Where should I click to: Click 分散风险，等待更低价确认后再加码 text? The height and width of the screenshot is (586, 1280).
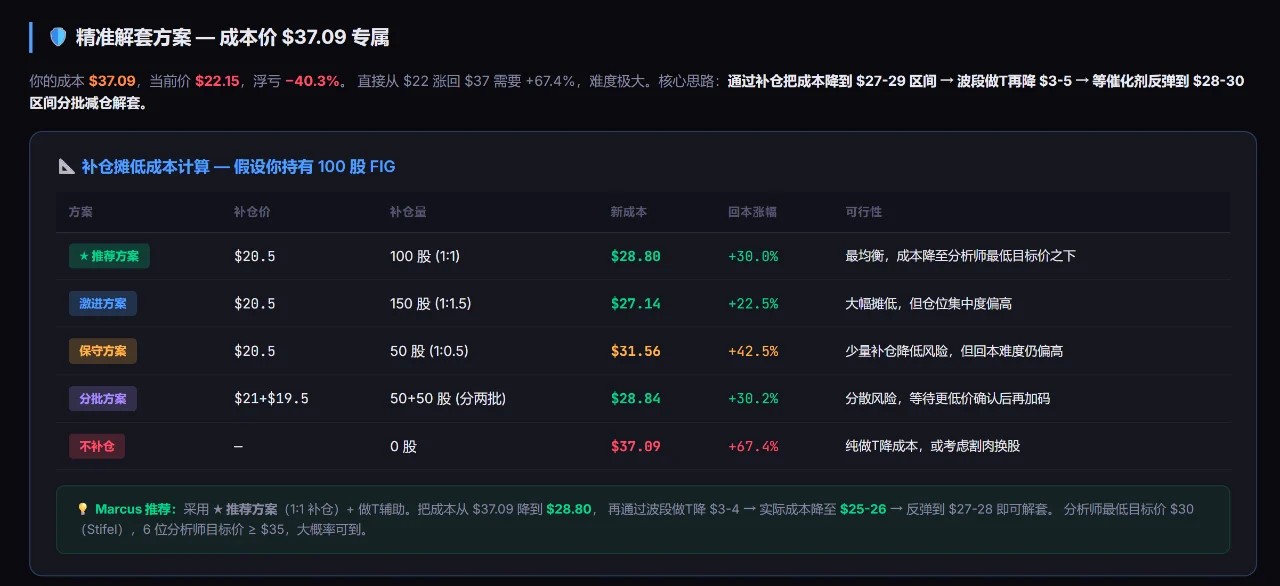(x=948, y=398)
